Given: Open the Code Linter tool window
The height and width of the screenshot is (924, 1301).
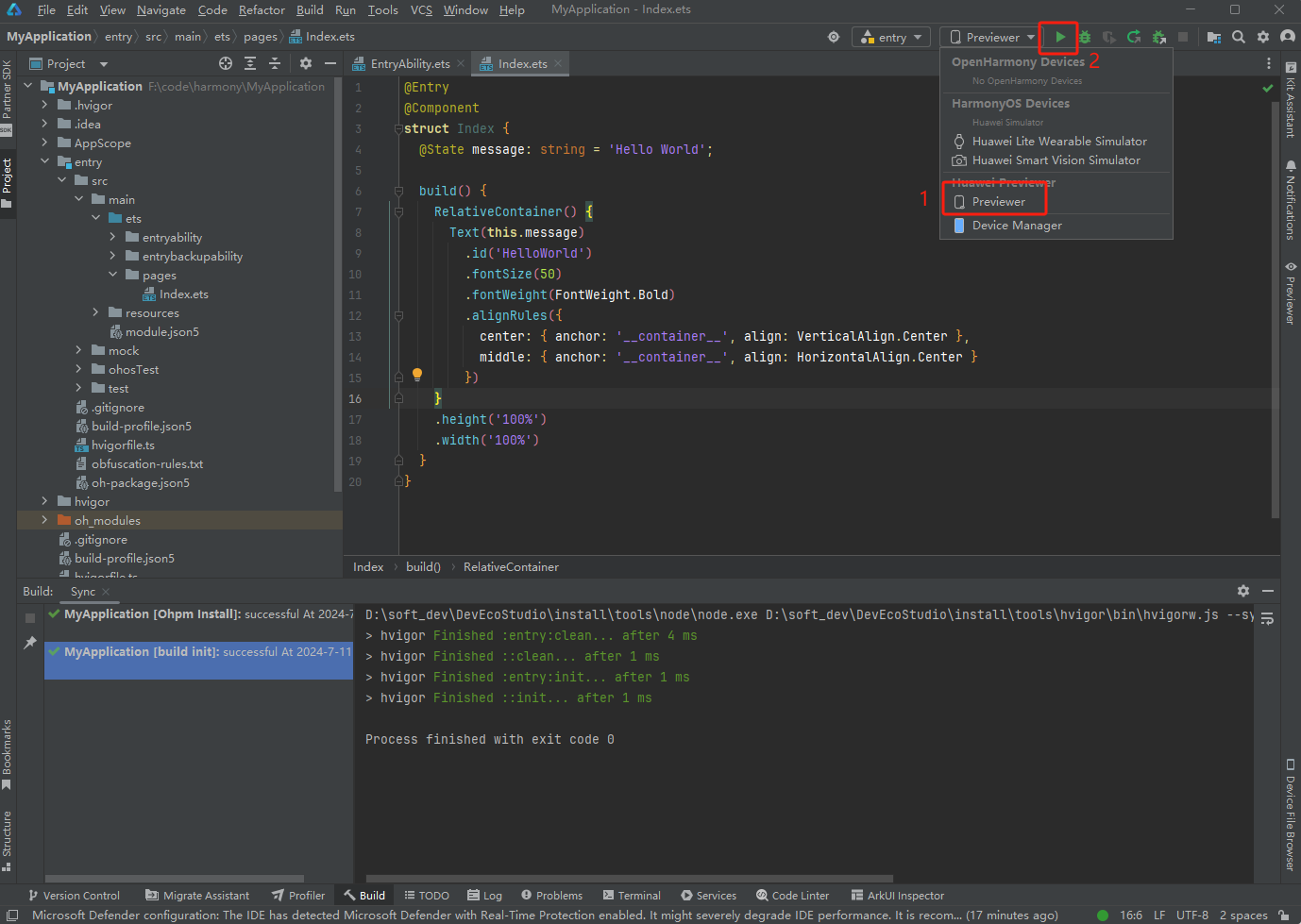Looking at the screenshot, I should point(792,896).
